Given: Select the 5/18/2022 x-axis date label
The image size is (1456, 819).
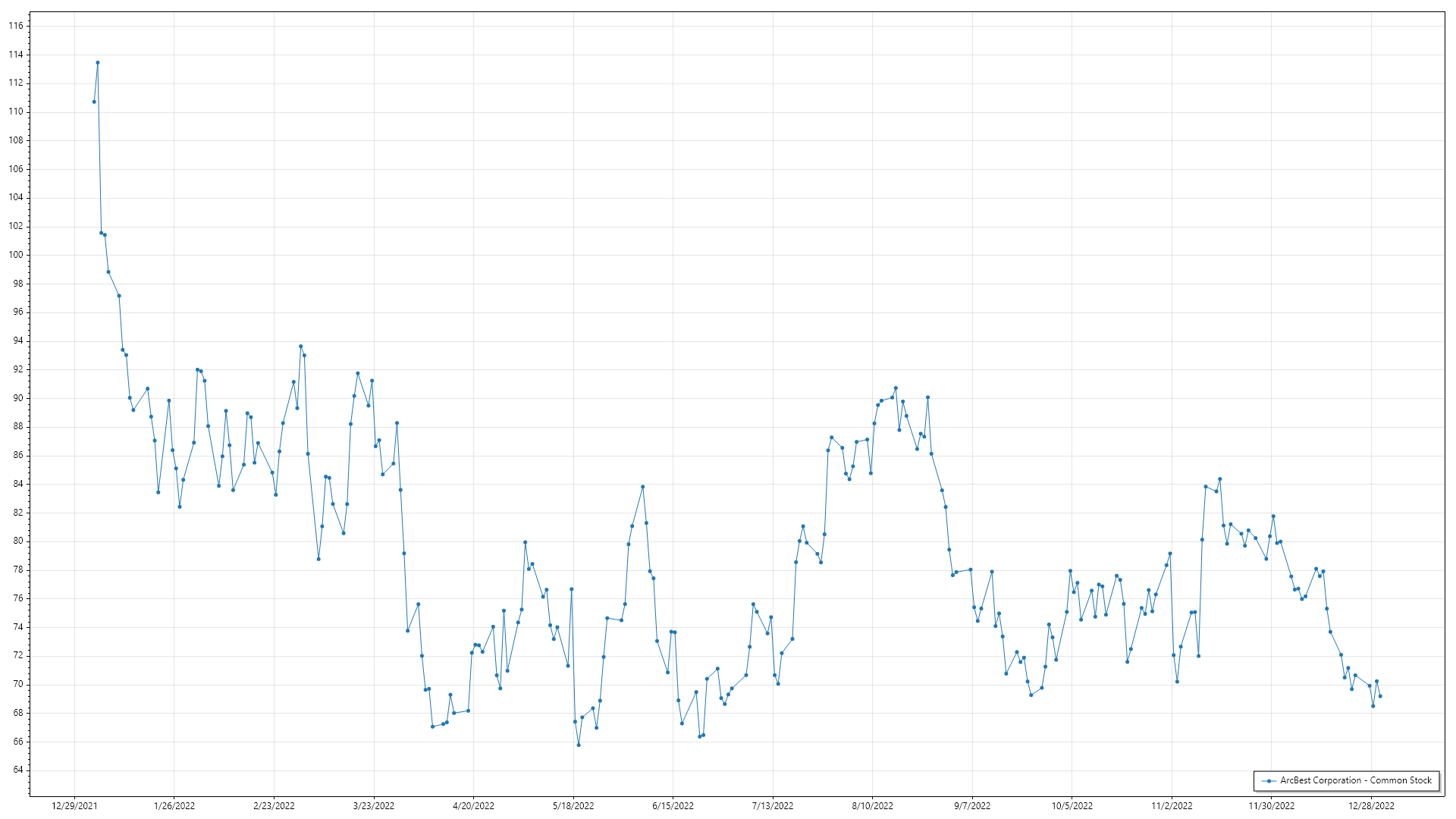Looking at the screenshot, I should [x=573, y=806].
